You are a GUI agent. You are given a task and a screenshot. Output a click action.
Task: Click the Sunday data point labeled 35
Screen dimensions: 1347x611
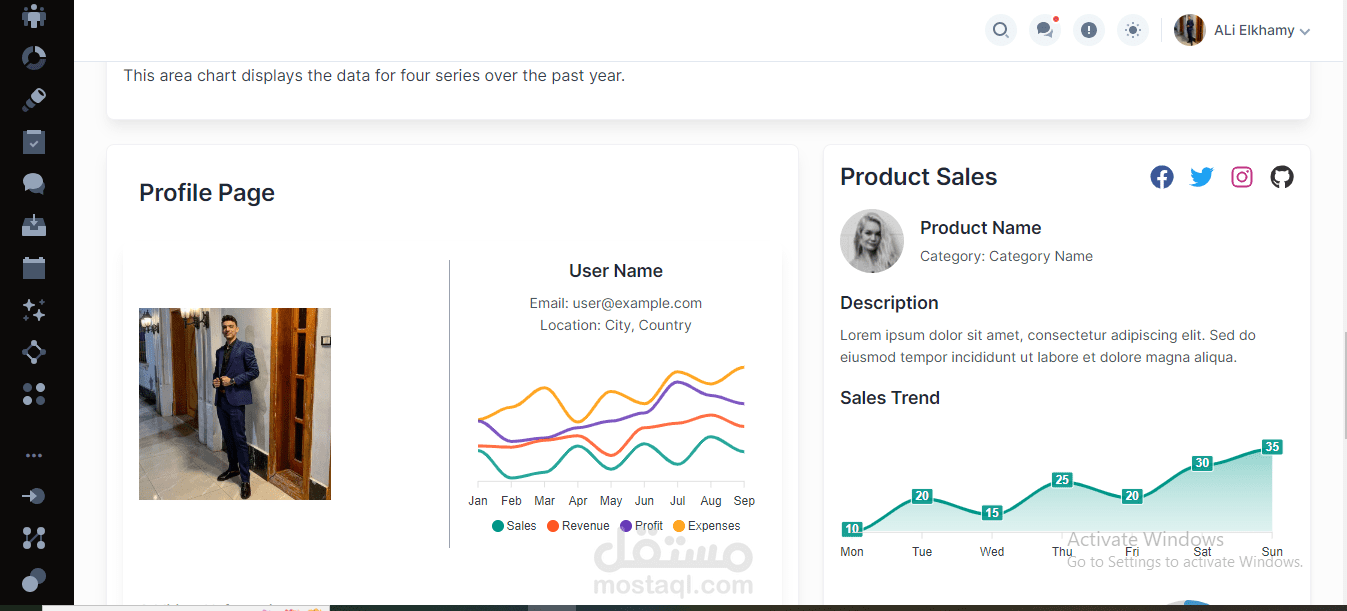(x=1272, y=447)
